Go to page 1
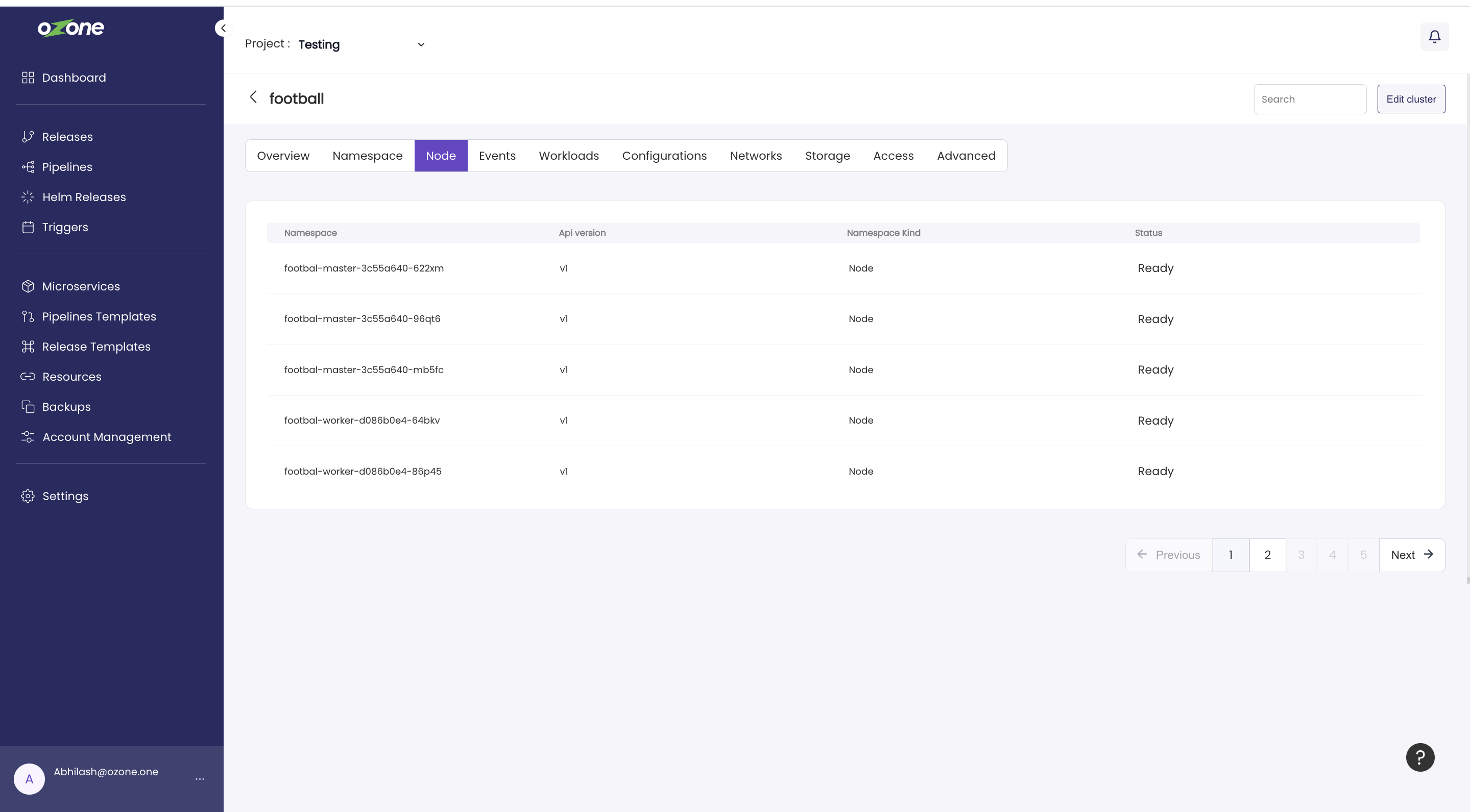 [x=1231, y=555]
